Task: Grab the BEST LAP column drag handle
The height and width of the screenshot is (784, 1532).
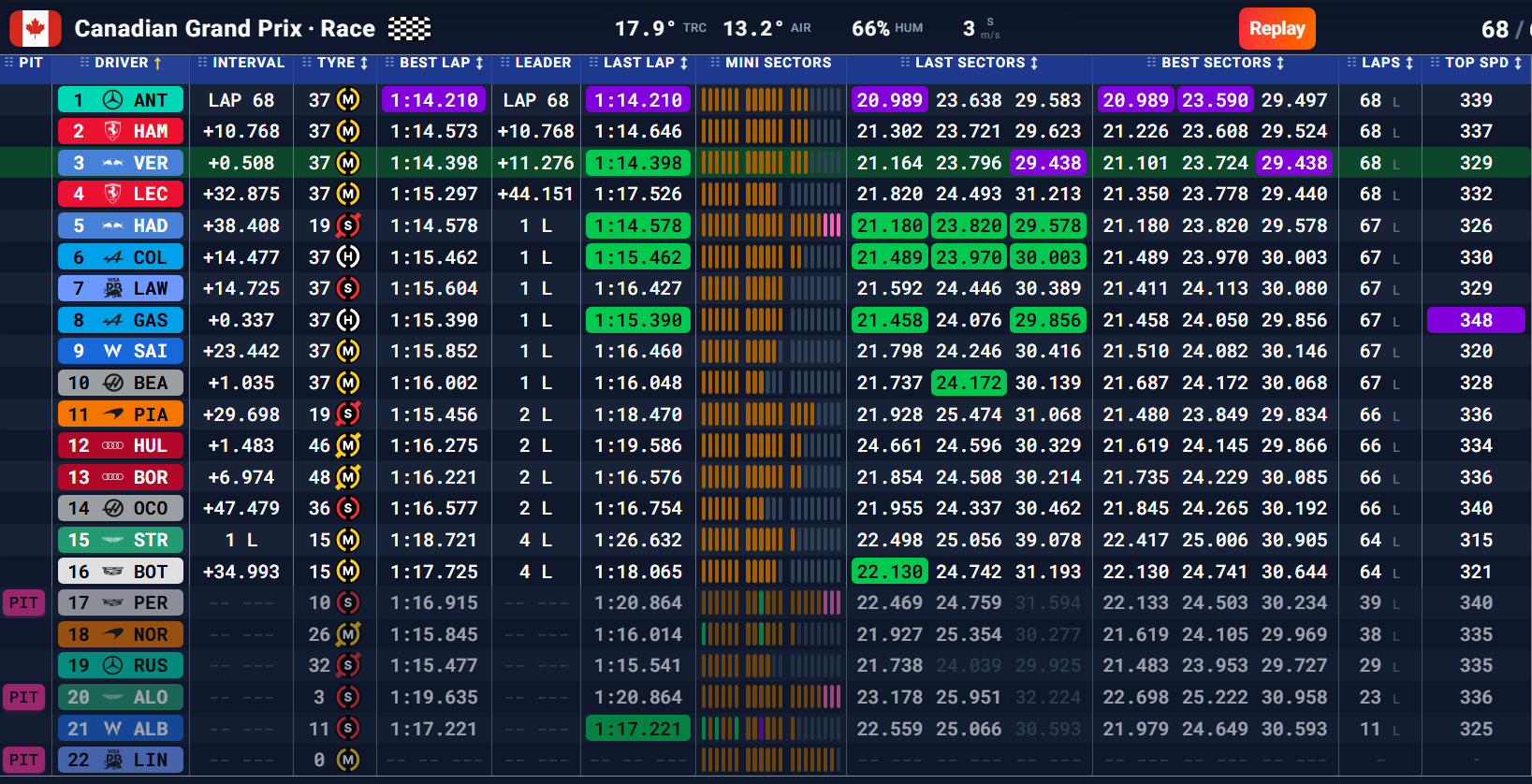Action: point(389,63)
